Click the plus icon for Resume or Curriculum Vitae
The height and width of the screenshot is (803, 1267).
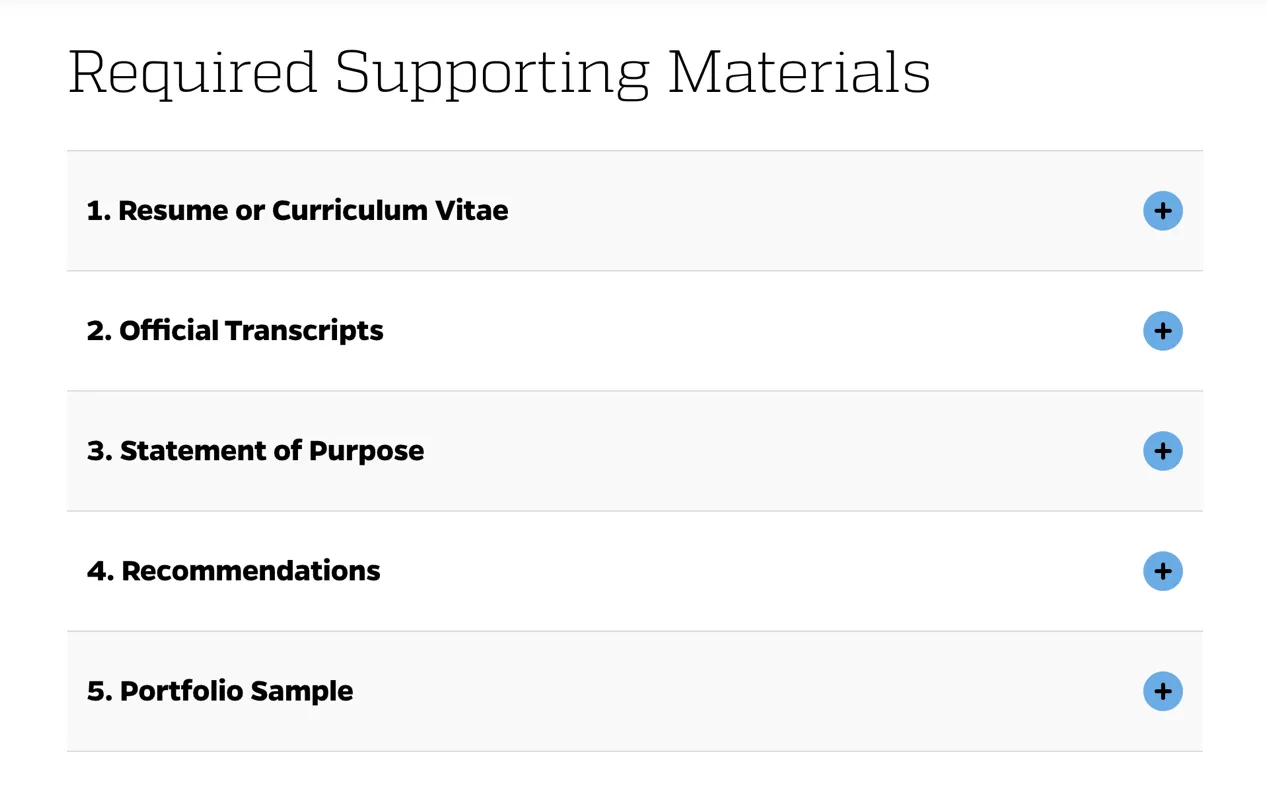coord(1162,211)
